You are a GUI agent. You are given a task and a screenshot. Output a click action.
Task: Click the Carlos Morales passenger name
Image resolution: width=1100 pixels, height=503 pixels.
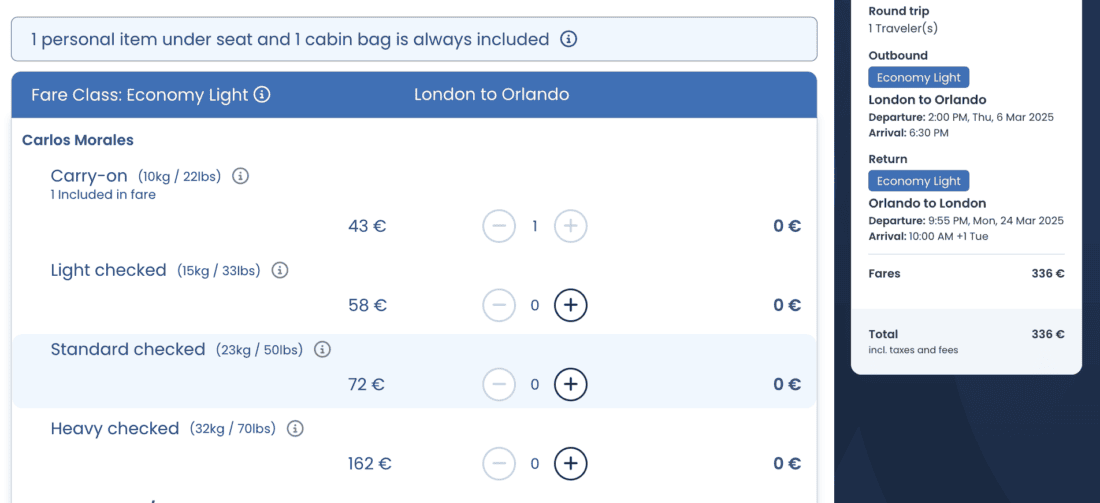pos(78,140)
